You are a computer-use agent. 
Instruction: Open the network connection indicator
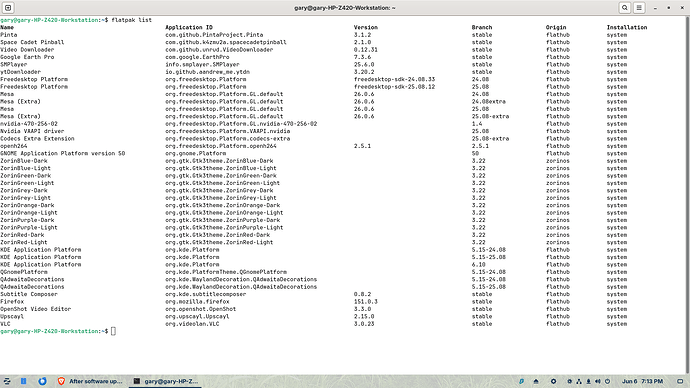(x=579, y=381)
